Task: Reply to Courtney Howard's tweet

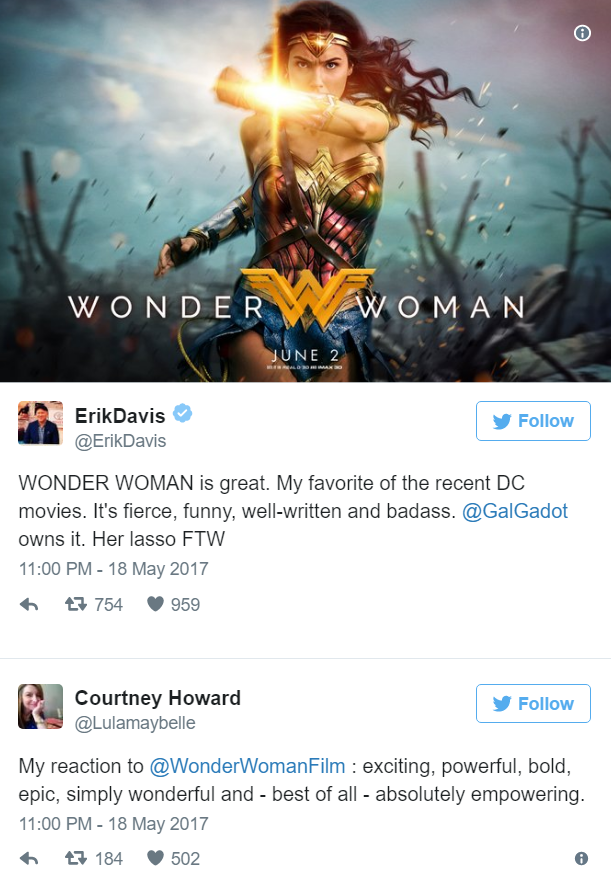Action: pos(29,859)
